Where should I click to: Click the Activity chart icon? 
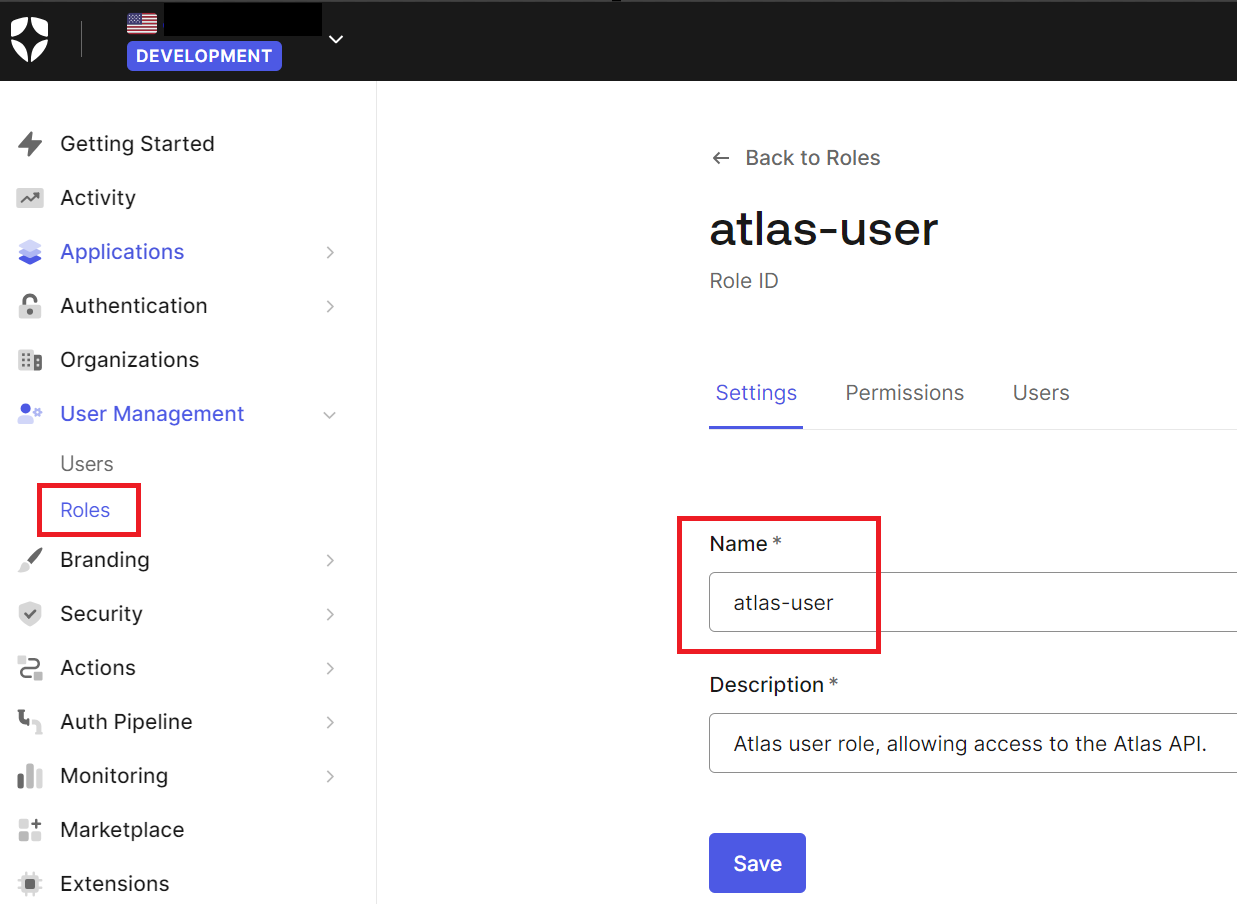tap(30, 198)
